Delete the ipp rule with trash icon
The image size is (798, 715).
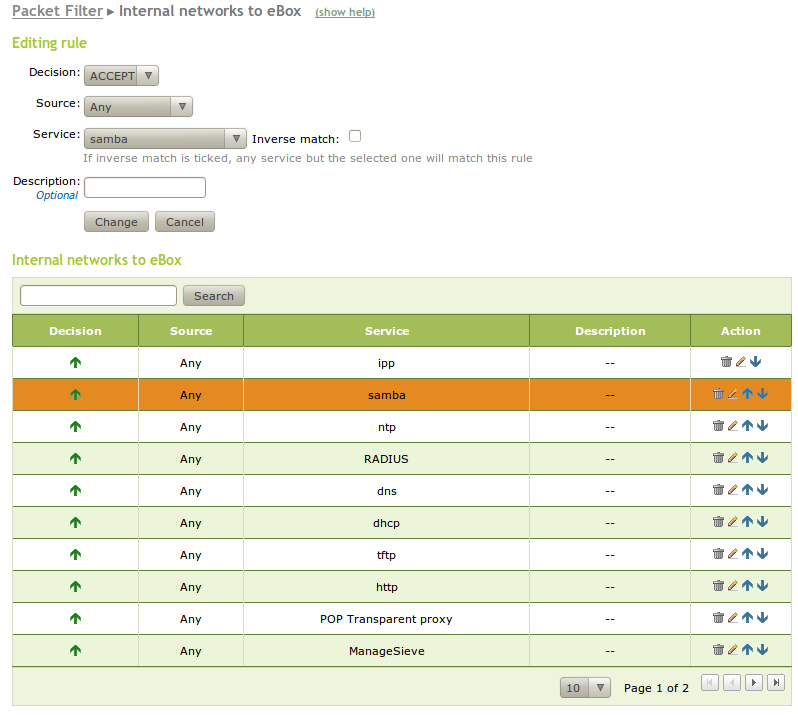click(x=726, y=362)
